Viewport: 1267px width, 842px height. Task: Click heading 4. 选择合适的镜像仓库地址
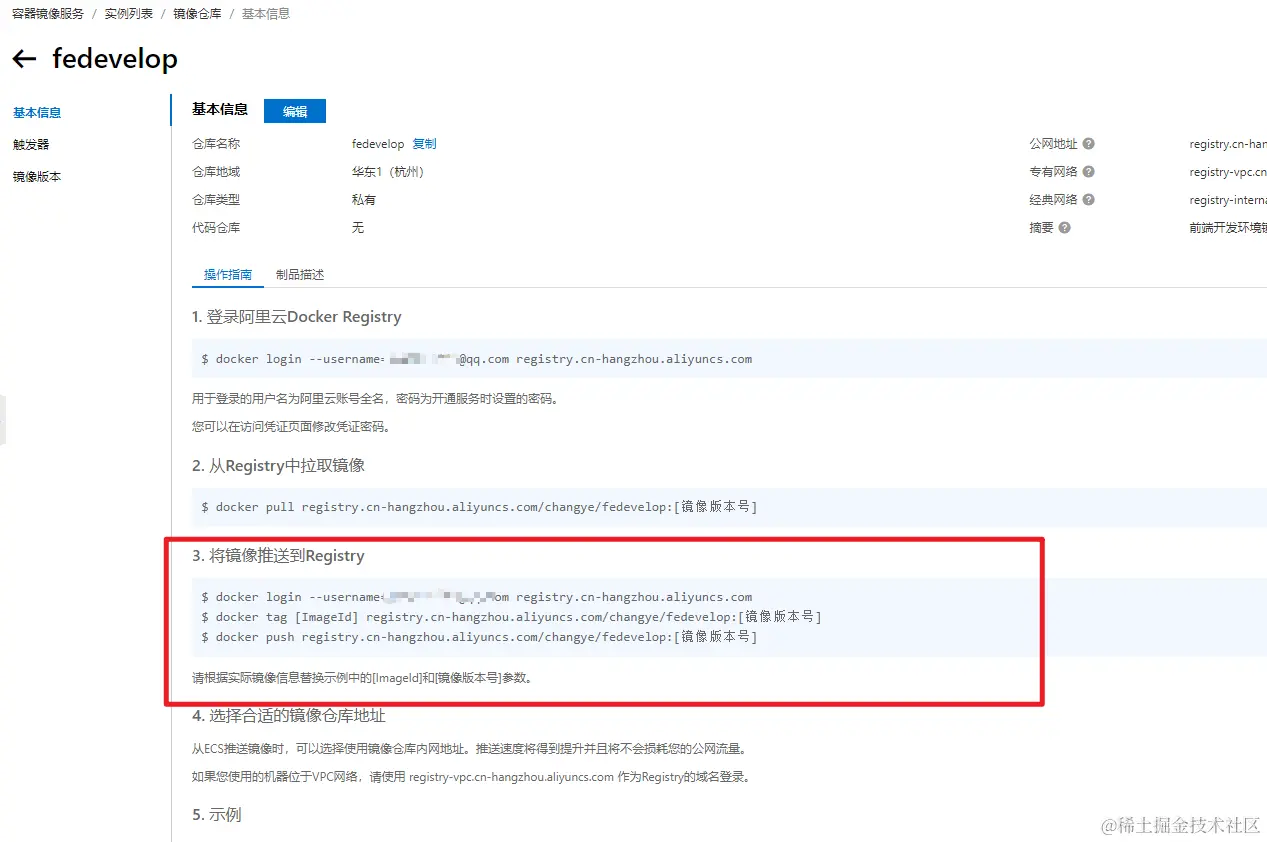pos(289,716)
